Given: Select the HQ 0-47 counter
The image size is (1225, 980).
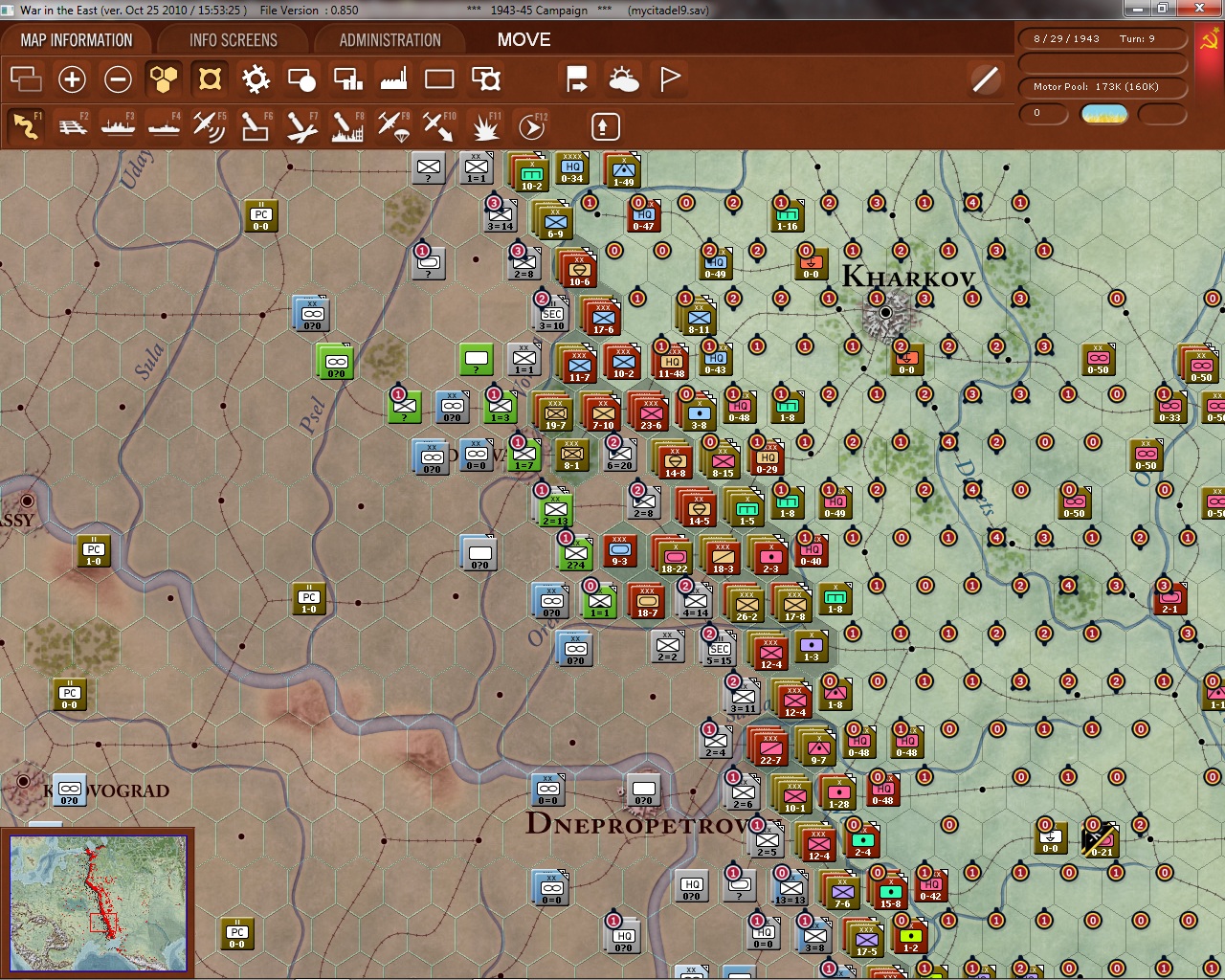Looking at the screenshot, I should pyautogui.click(x=644, y=217).
